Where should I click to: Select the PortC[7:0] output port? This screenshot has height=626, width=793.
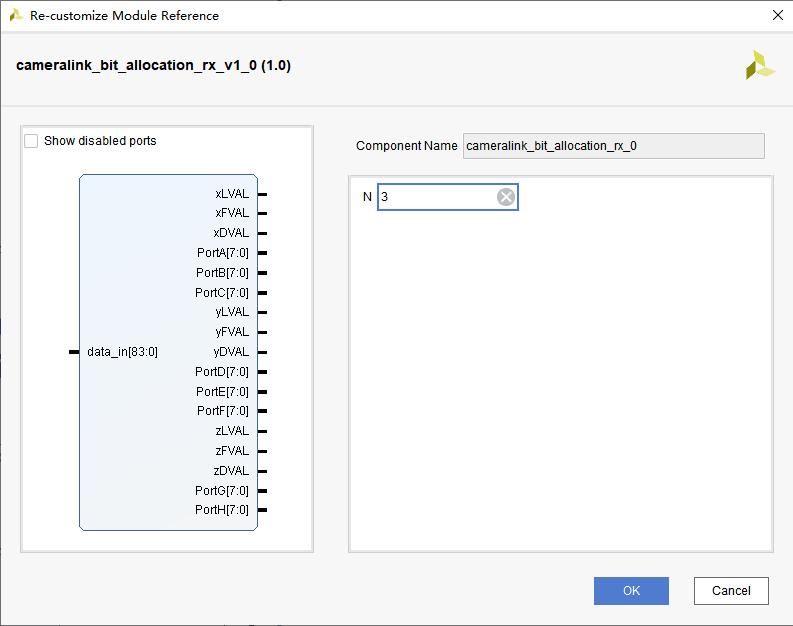coord(222,293)
